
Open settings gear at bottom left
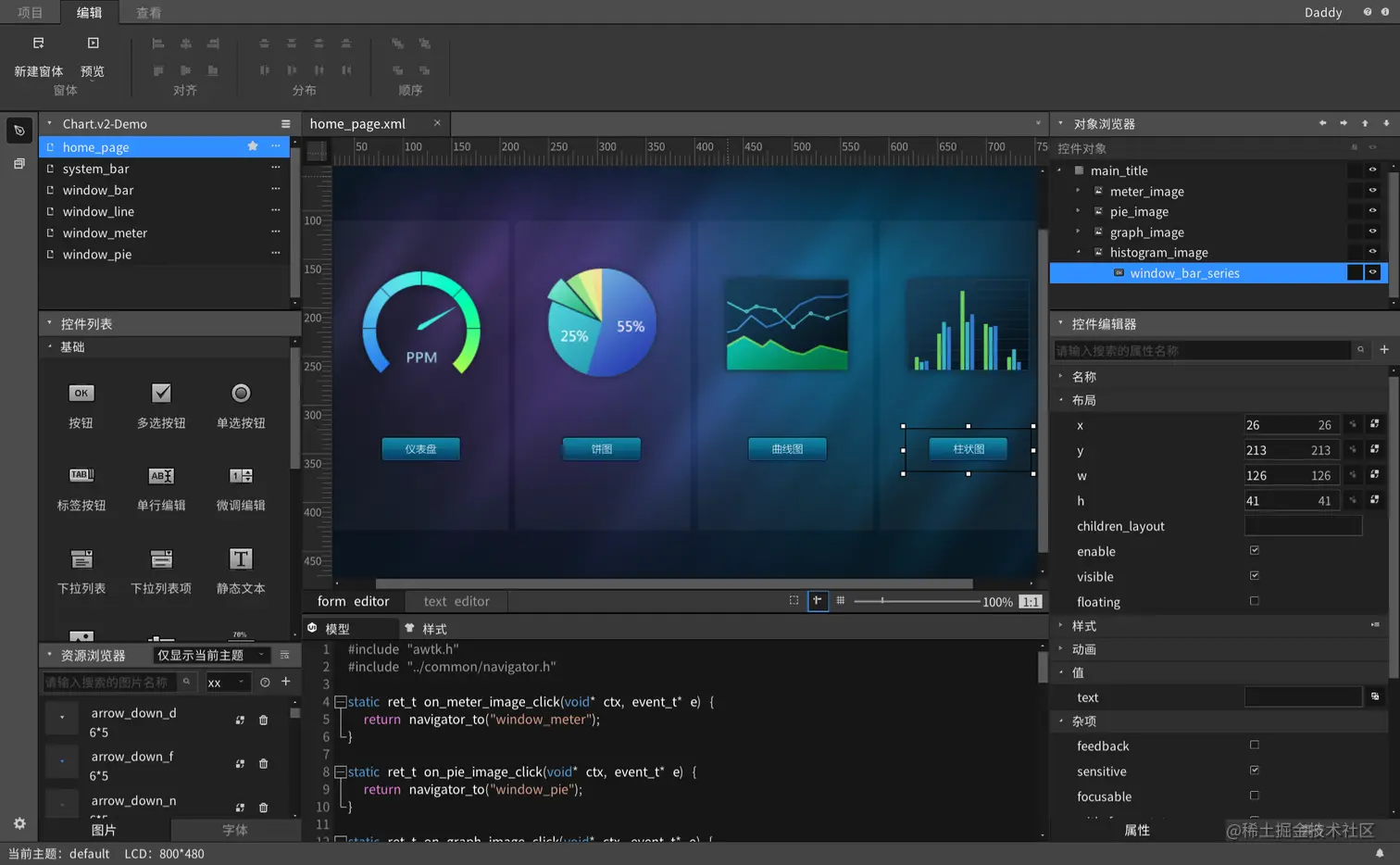tap(19, 823)
